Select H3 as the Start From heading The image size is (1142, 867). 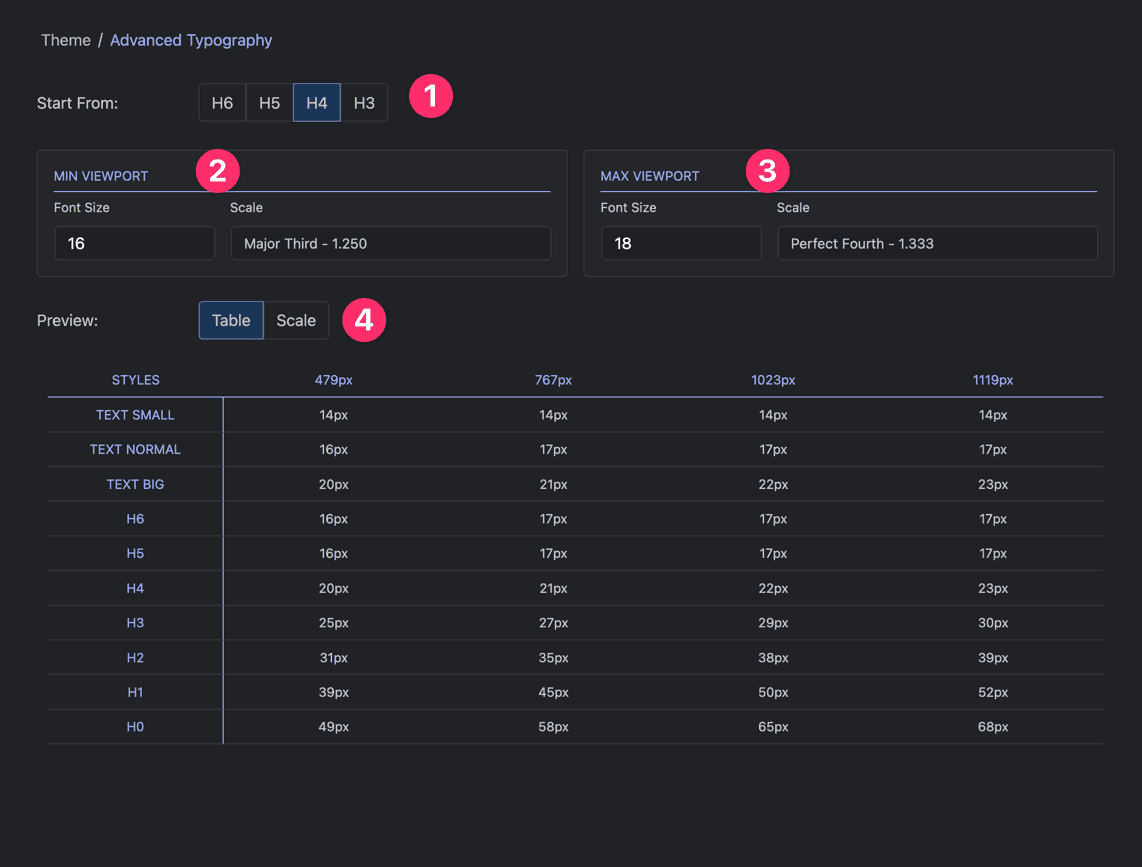(x=364, y=102)
